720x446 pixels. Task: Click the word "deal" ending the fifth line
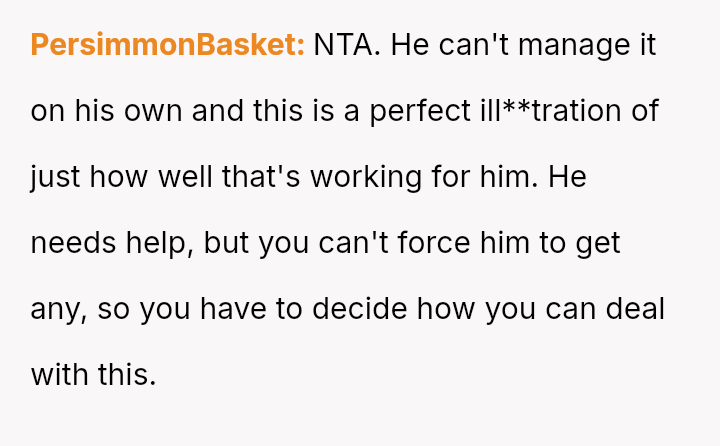click(640, 309)
